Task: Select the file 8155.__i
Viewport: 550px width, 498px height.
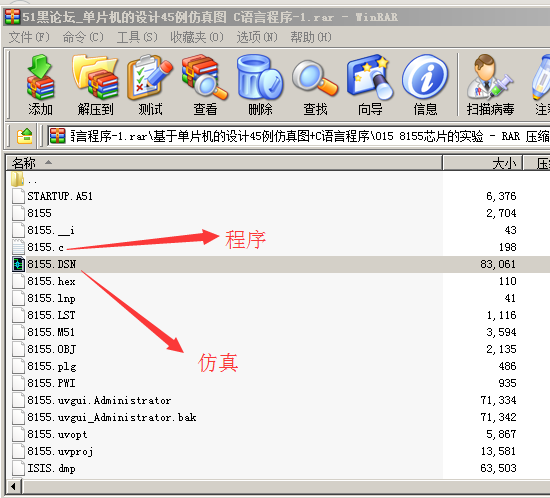Action: click(51, 230)
